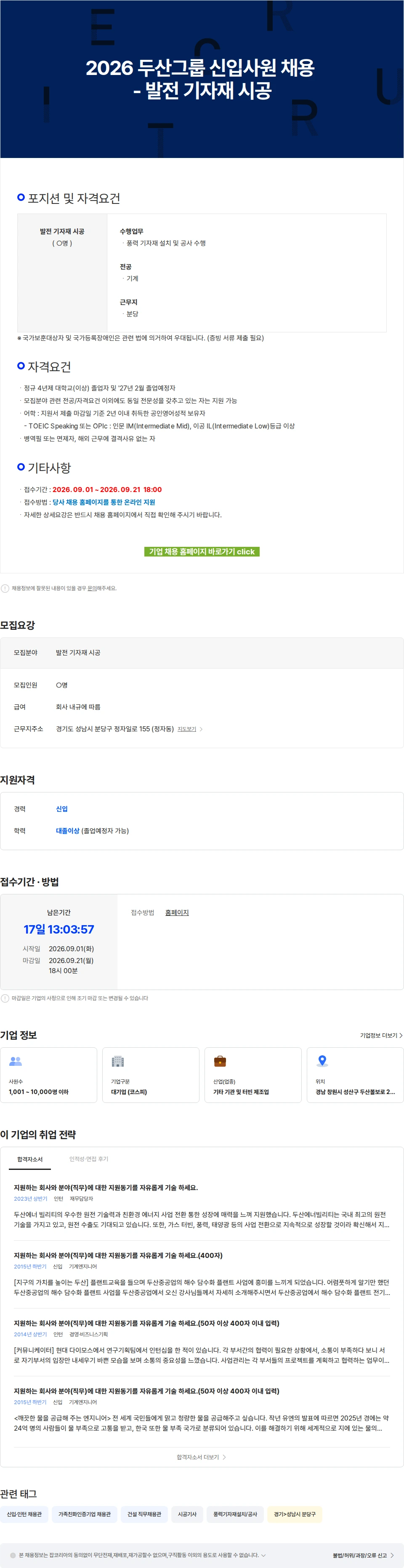This screenshot has height=1568, width=404.
Task: Click the chevron next to 합격자소서 더보기
Action: coord(224,1457)
